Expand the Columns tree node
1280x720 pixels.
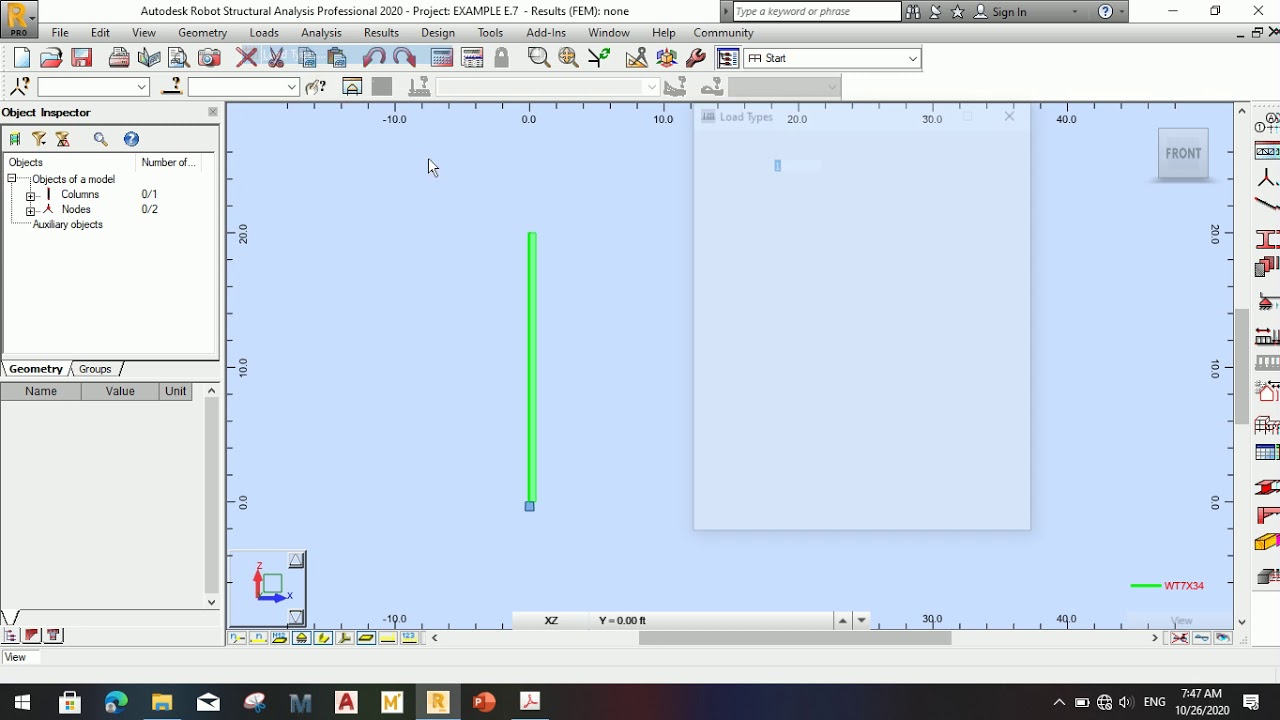click(x=30, y=195)
